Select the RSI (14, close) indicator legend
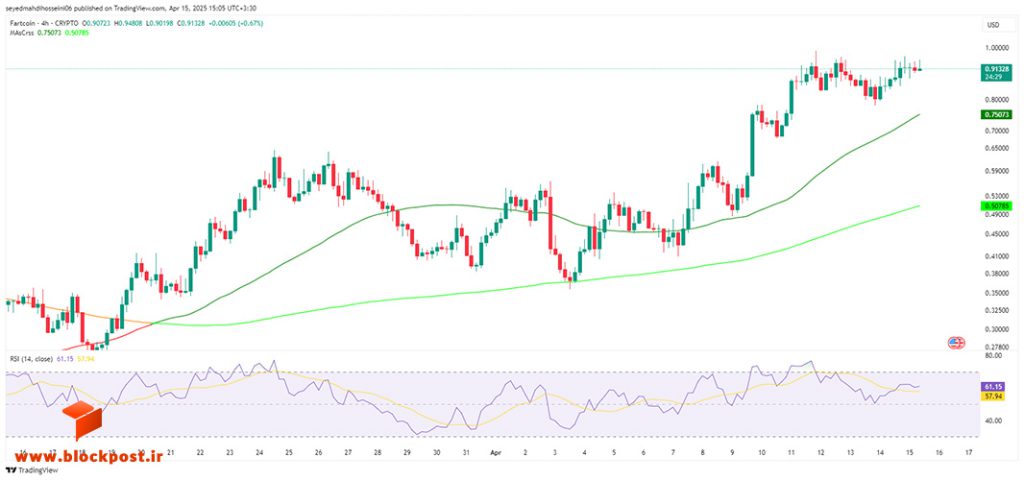 click(x=31, y=359)
